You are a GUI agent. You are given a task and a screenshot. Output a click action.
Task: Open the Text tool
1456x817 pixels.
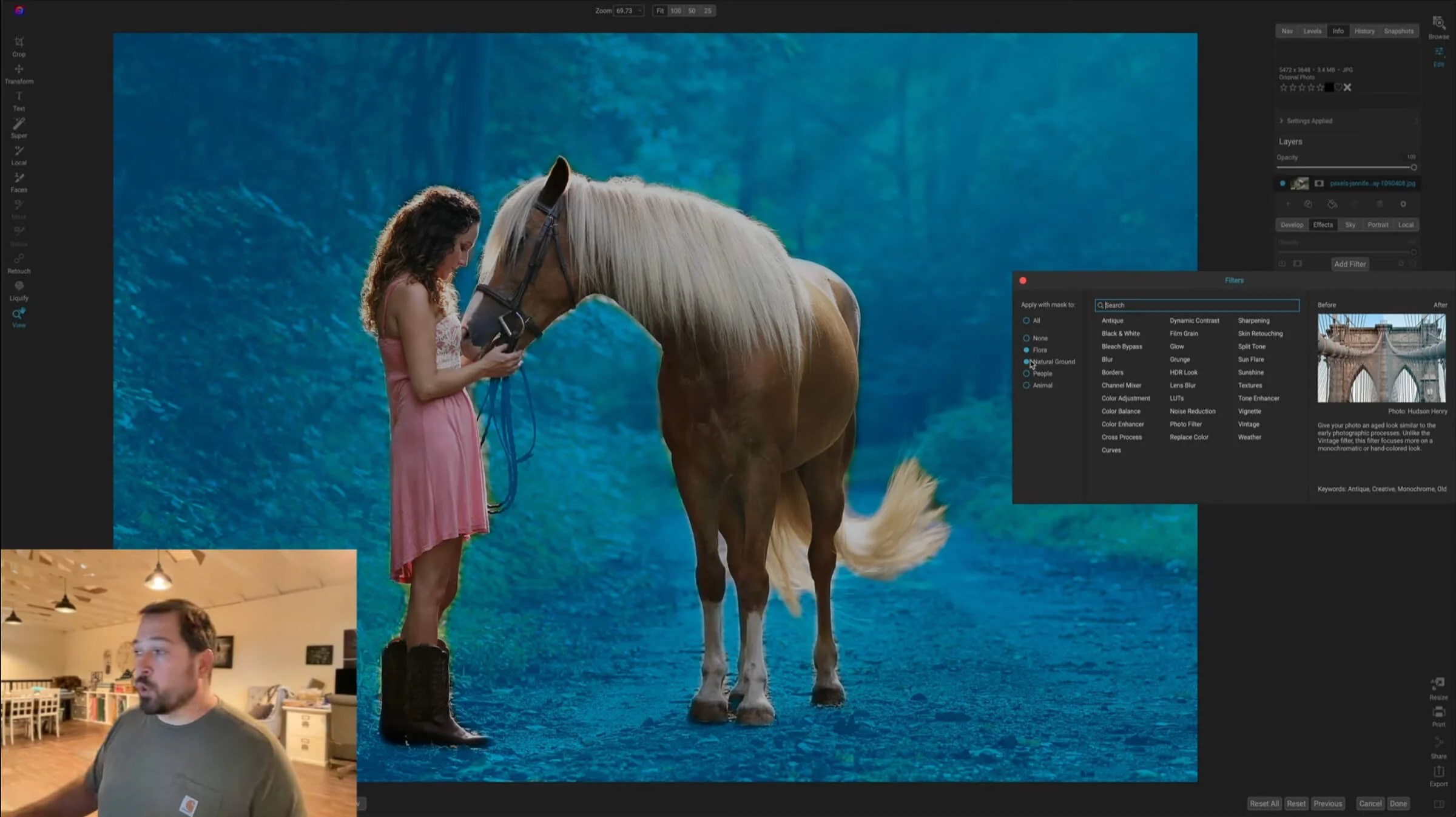(19, 100)
